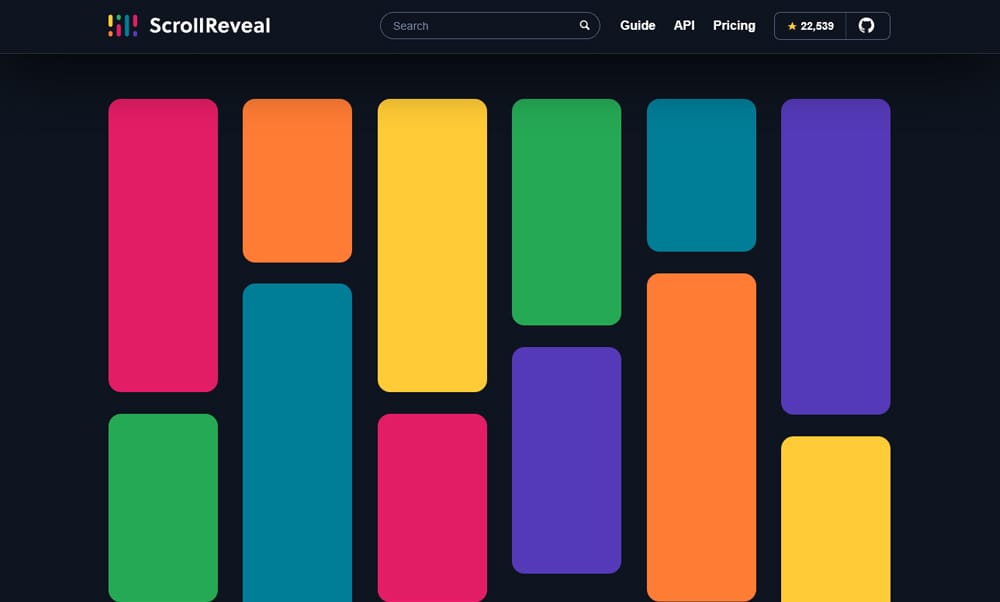The image size is (1000, 602).
Task: Click the GitHub Octocat icon
Action: (868, 25)
